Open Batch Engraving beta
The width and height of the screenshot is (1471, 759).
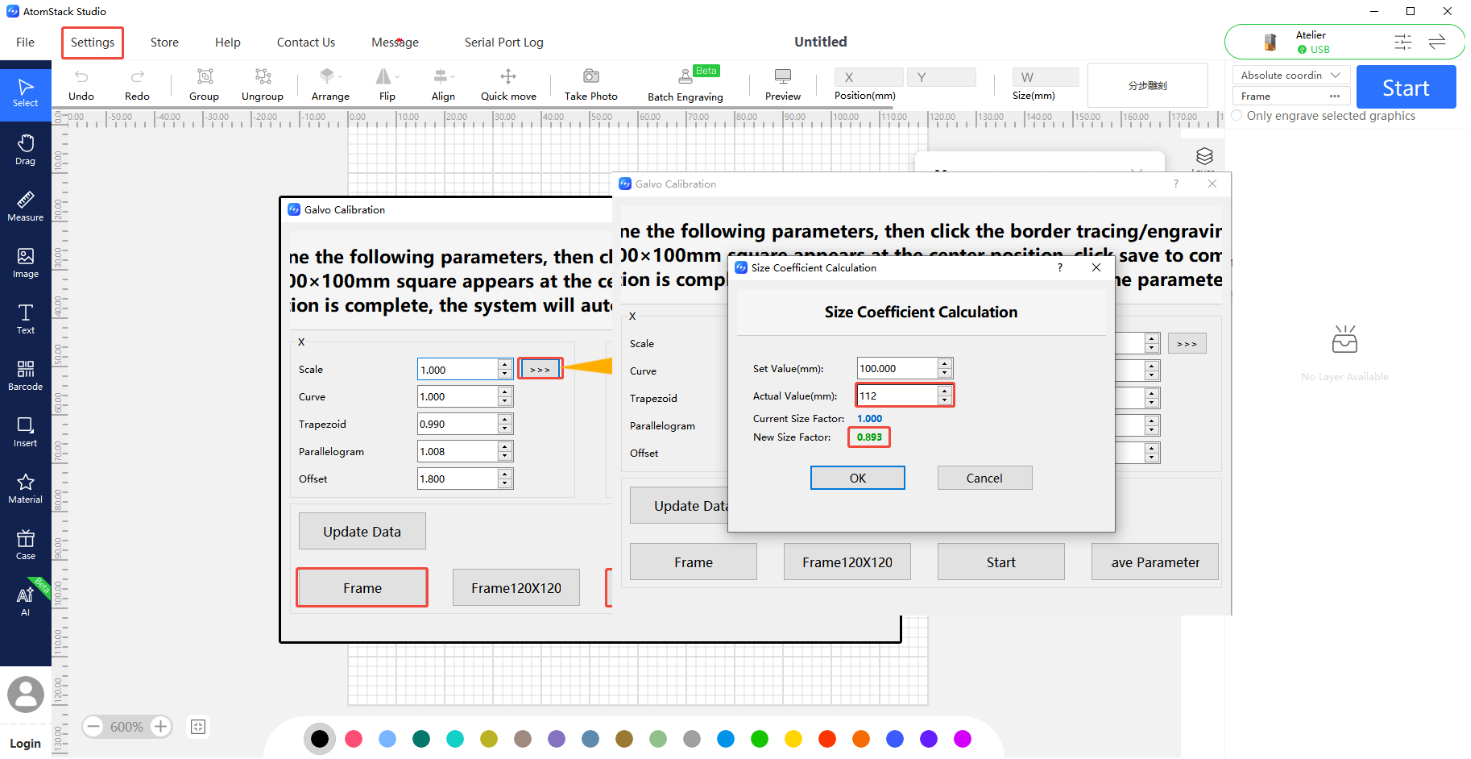coord(685,85)
